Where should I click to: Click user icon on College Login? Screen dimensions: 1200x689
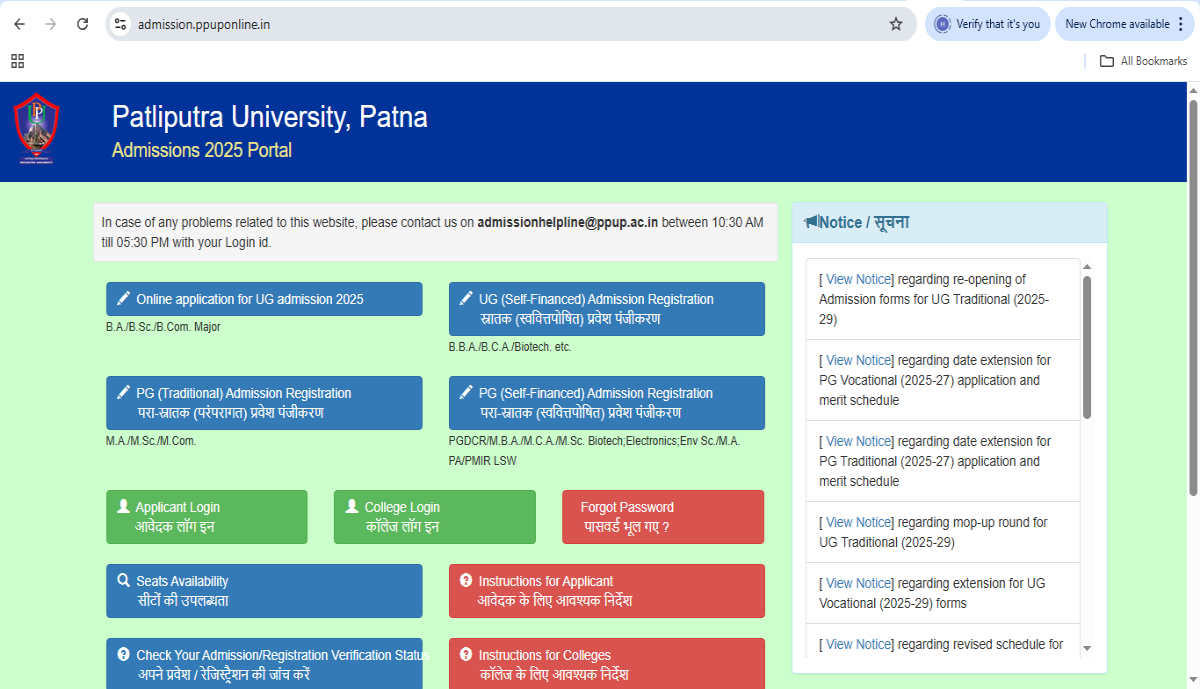352,507
